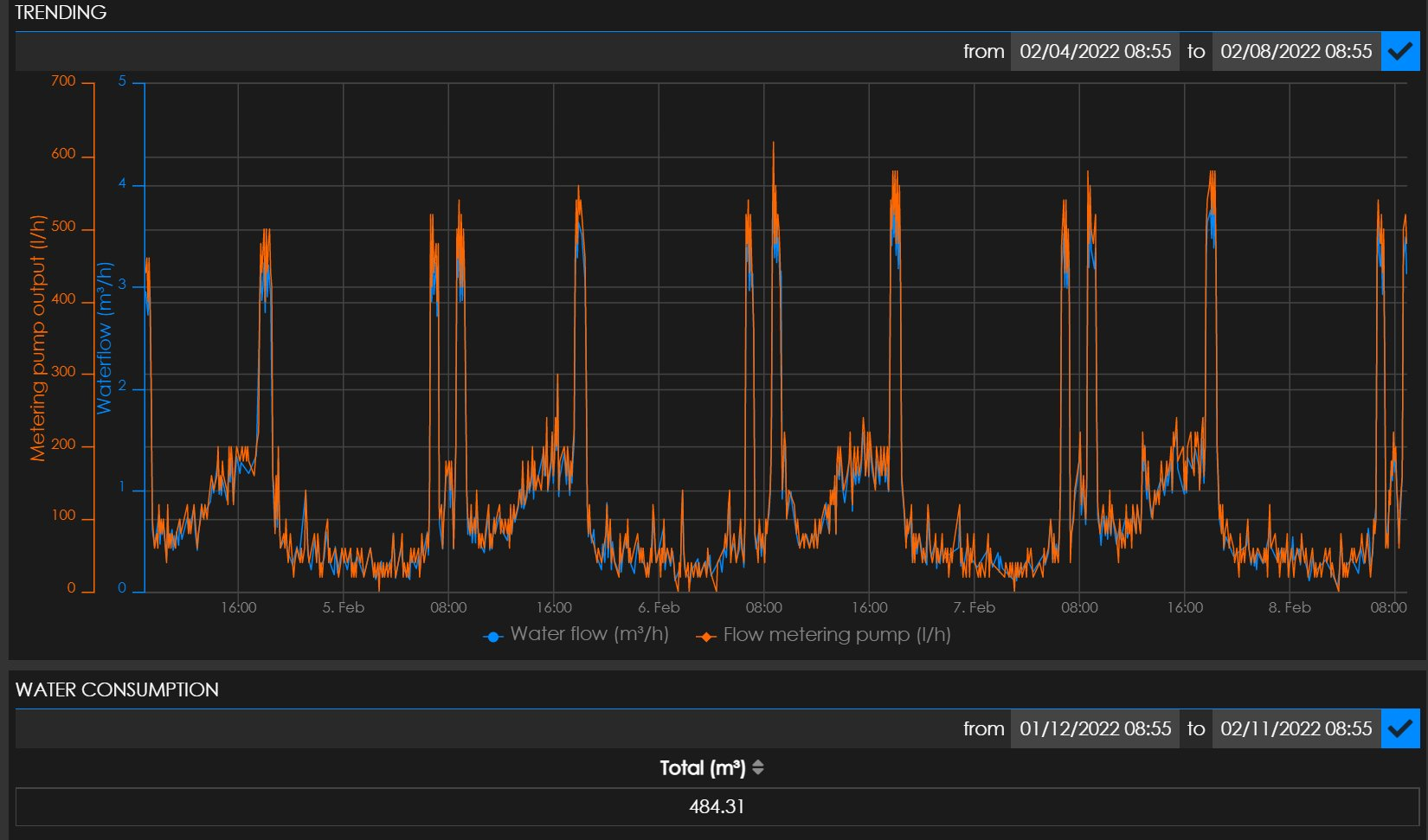Screen dimensions: 1428x840
Task: Click the TRENDING panel title
Action: pos(61,12)
